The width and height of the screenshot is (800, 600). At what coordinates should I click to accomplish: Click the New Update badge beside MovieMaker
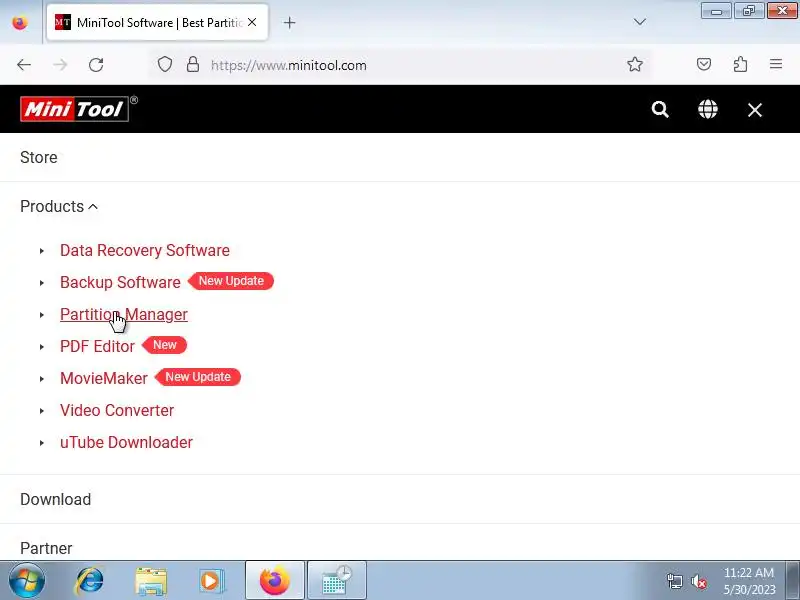(198, 377)
